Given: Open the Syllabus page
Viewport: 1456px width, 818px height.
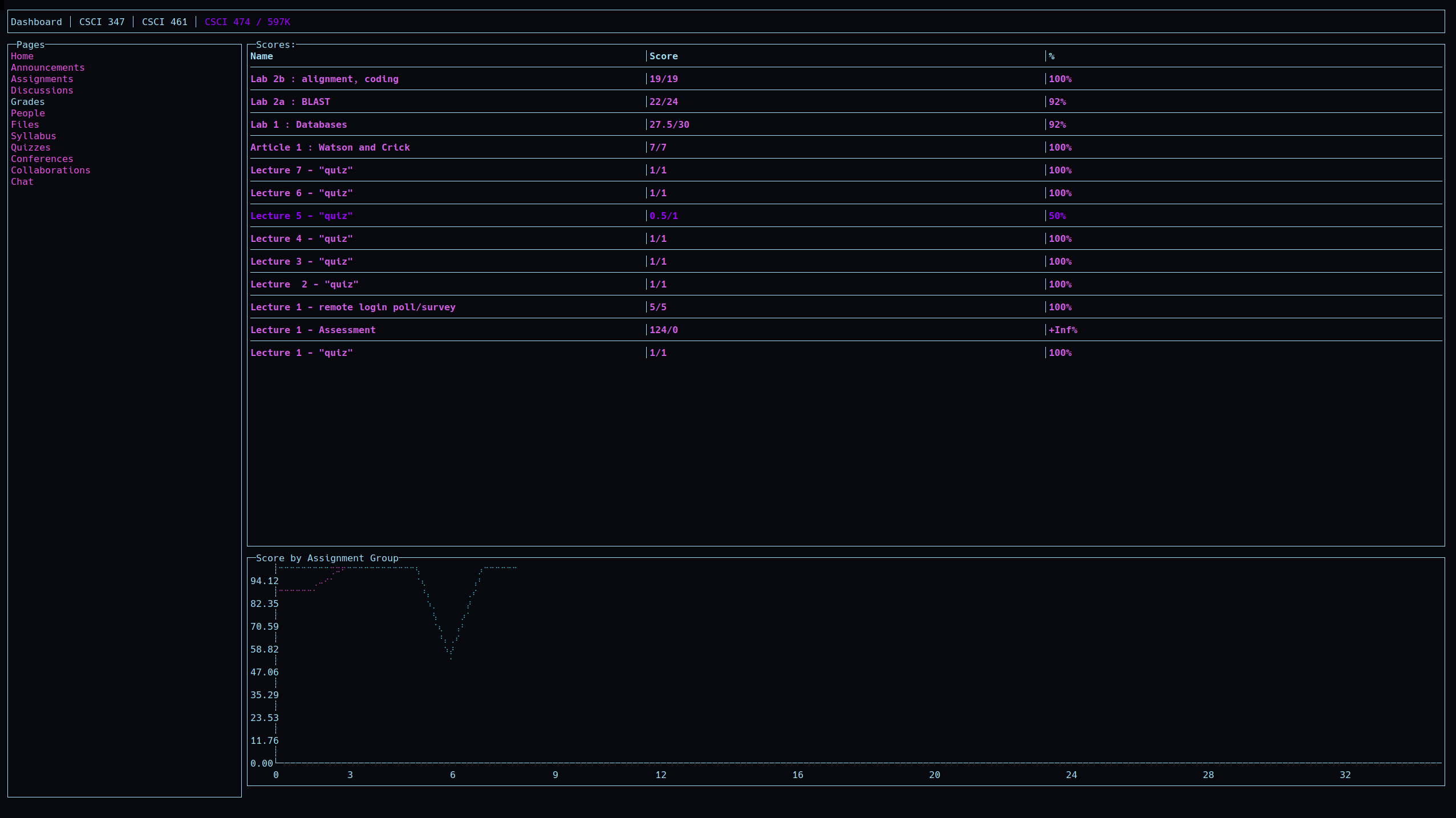Looking at the screenshot, I should pyautogui.click(x=33, y=136).
